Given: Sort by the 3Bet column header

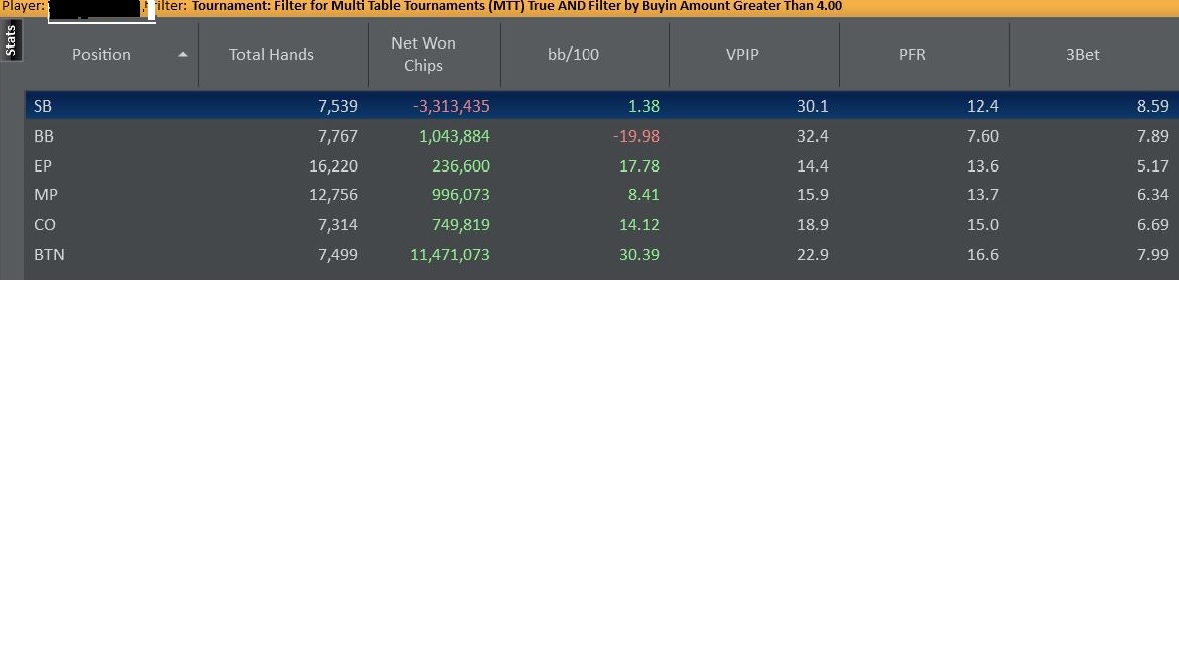Looking at the screenshot, I should [x=1082, y=55].
